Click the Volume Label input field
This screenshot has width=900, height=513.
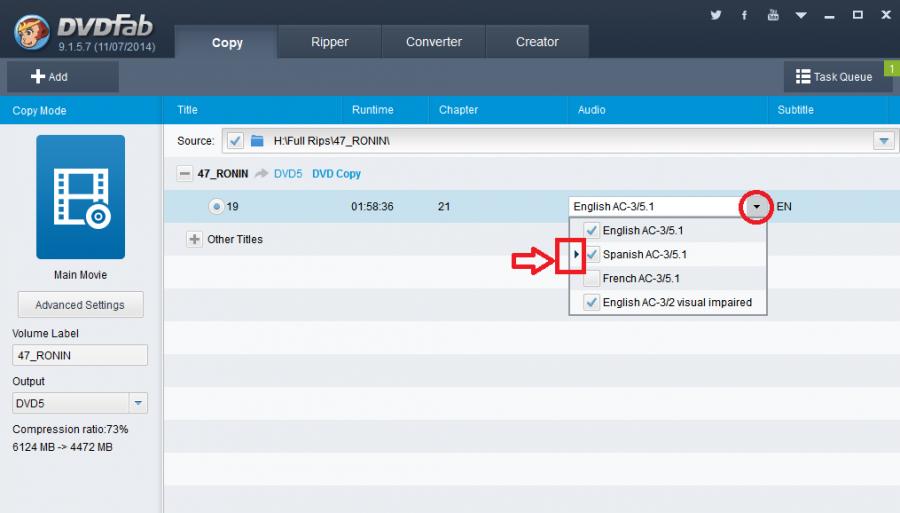pos(80,355)
